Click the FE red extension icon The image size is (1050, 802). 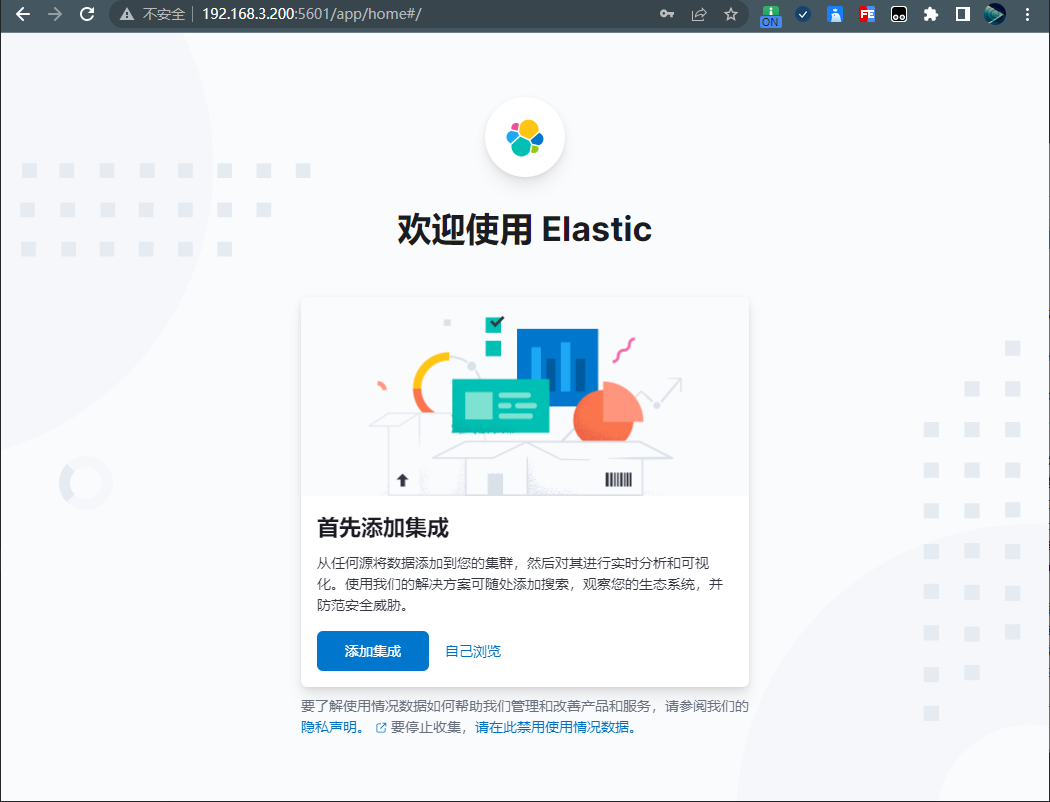[x=867, y=15]
